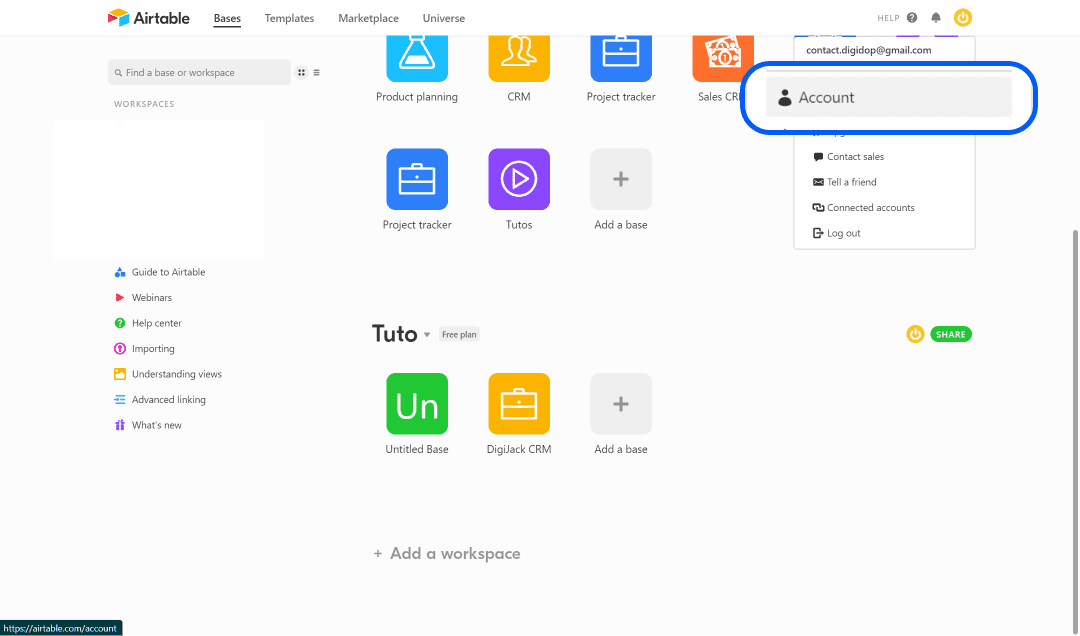This screenshot has height=636, width=1080.
Task: Click the What's new gift icon
Action: 120,425
